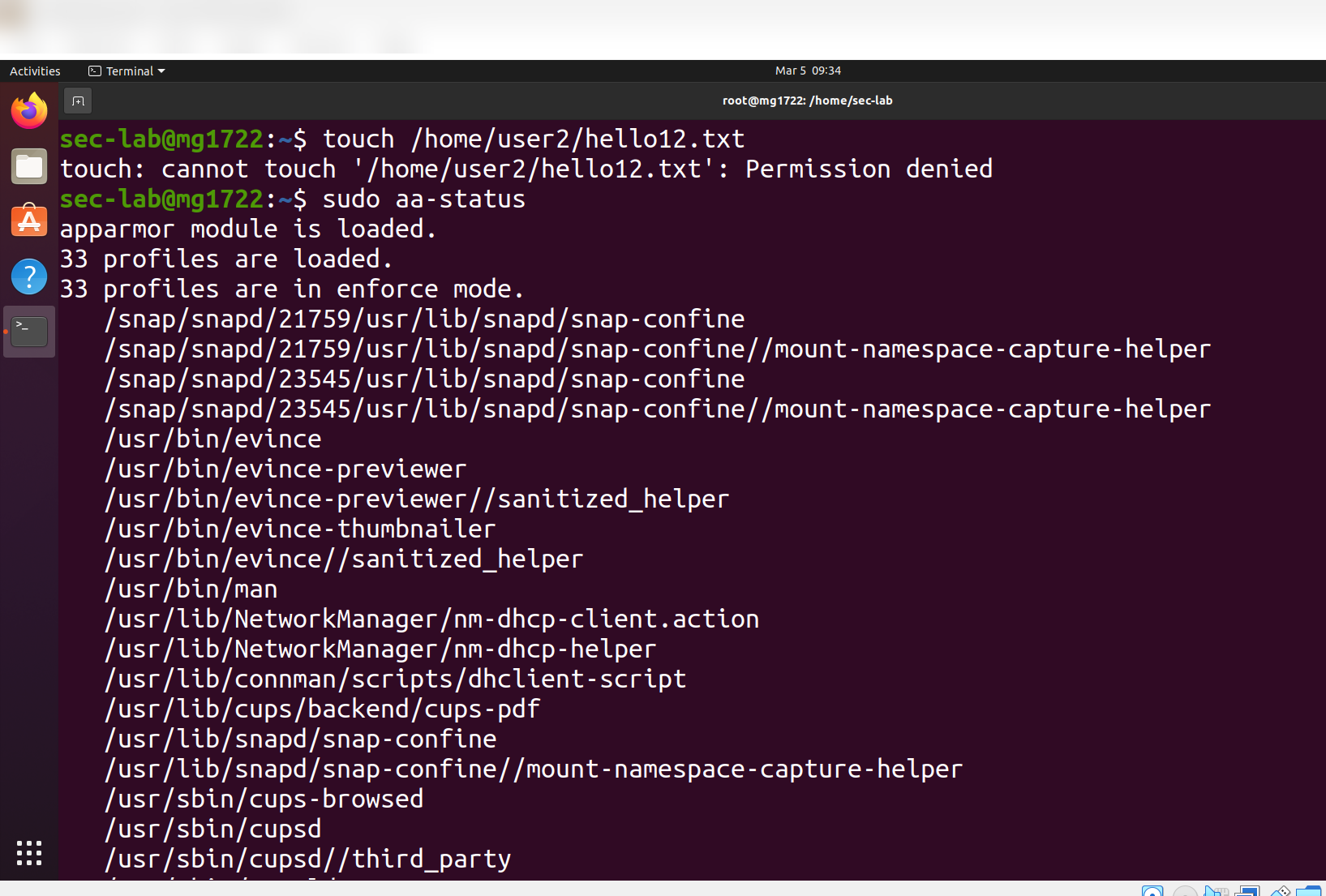Open the Files manager in dock

29,166
